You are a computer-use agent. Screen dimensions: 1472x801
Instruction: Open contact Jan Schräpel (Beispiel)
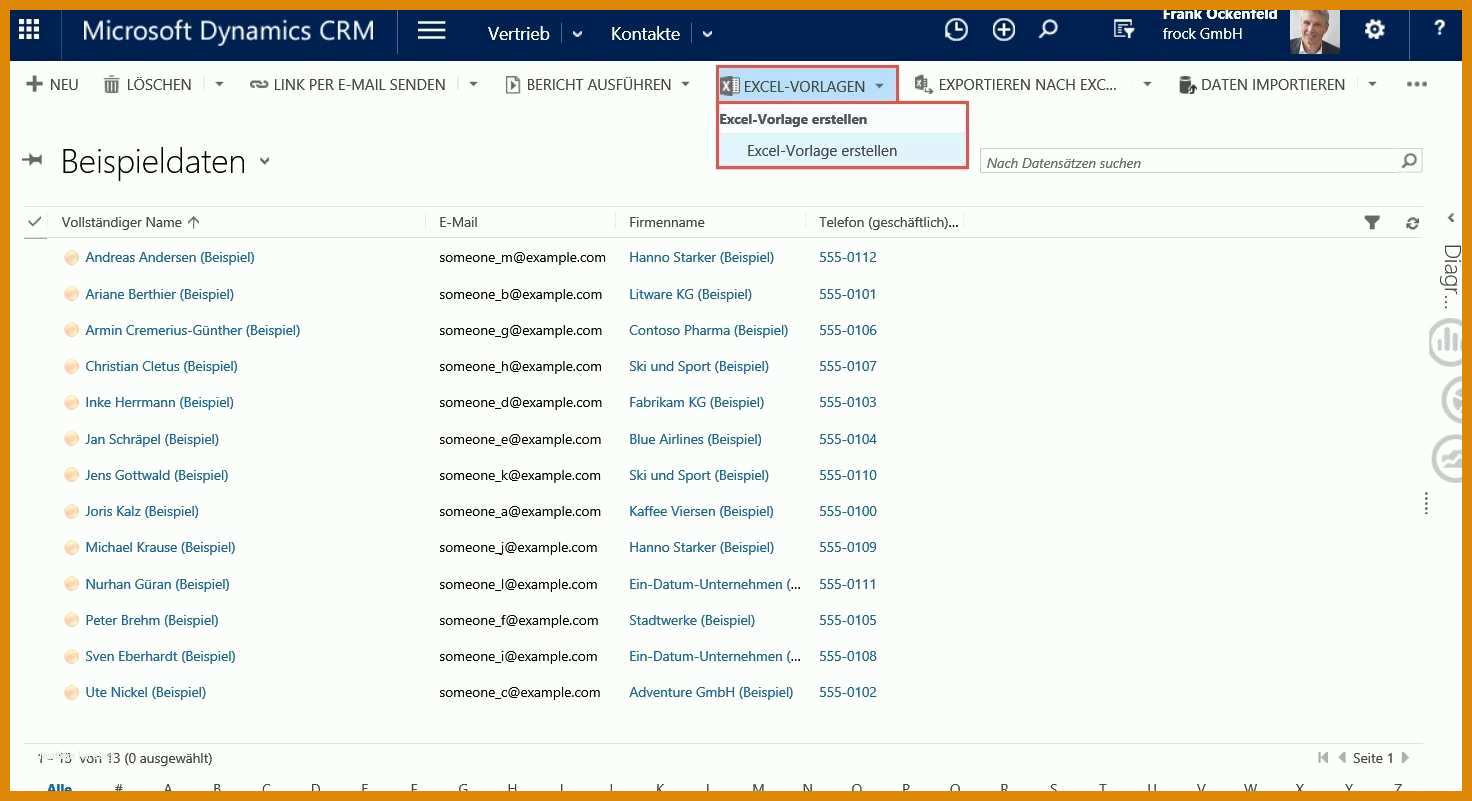pos(152,439)
